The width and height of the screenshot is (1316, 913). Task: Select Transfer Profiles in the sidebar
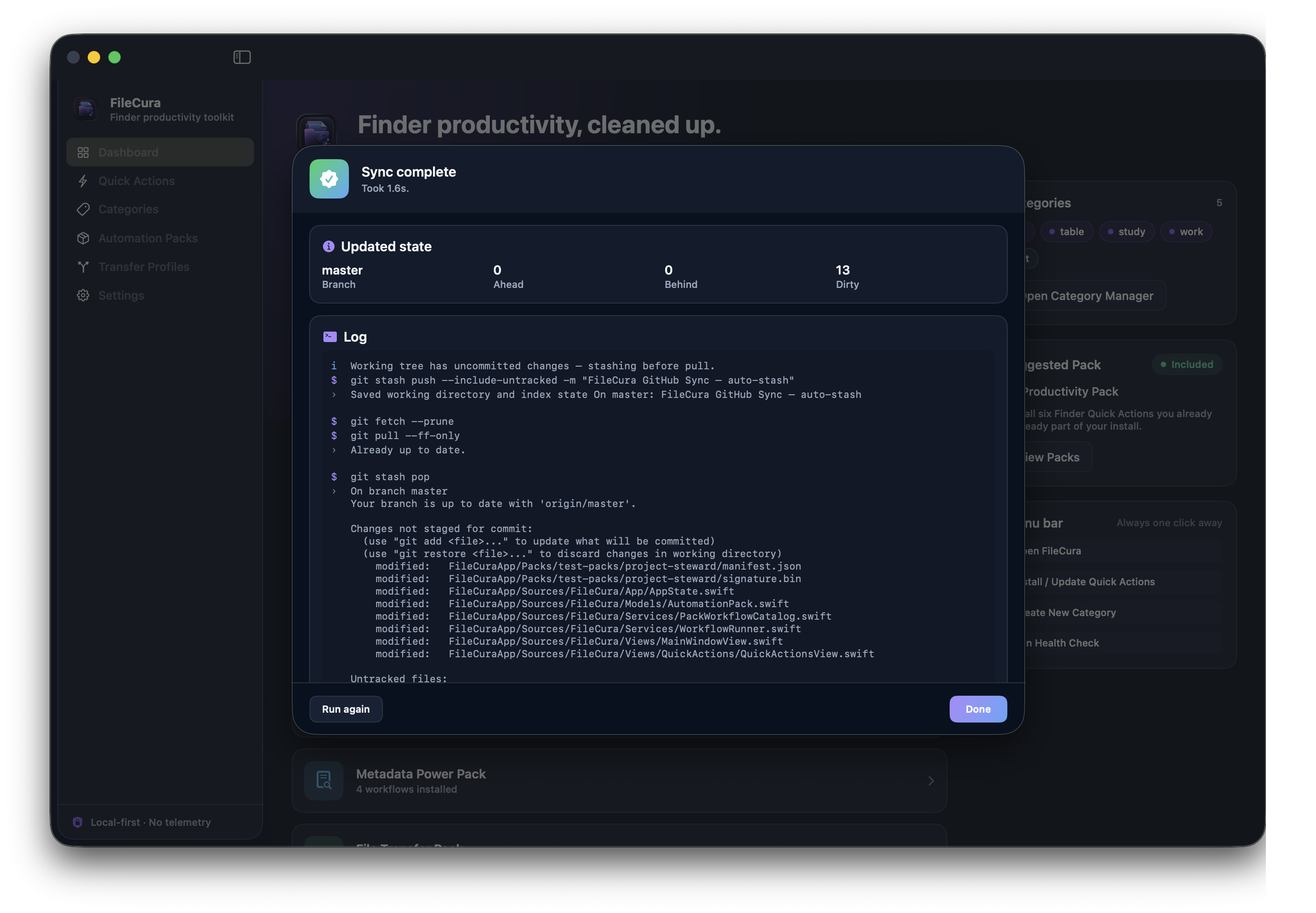coord(160,266)
